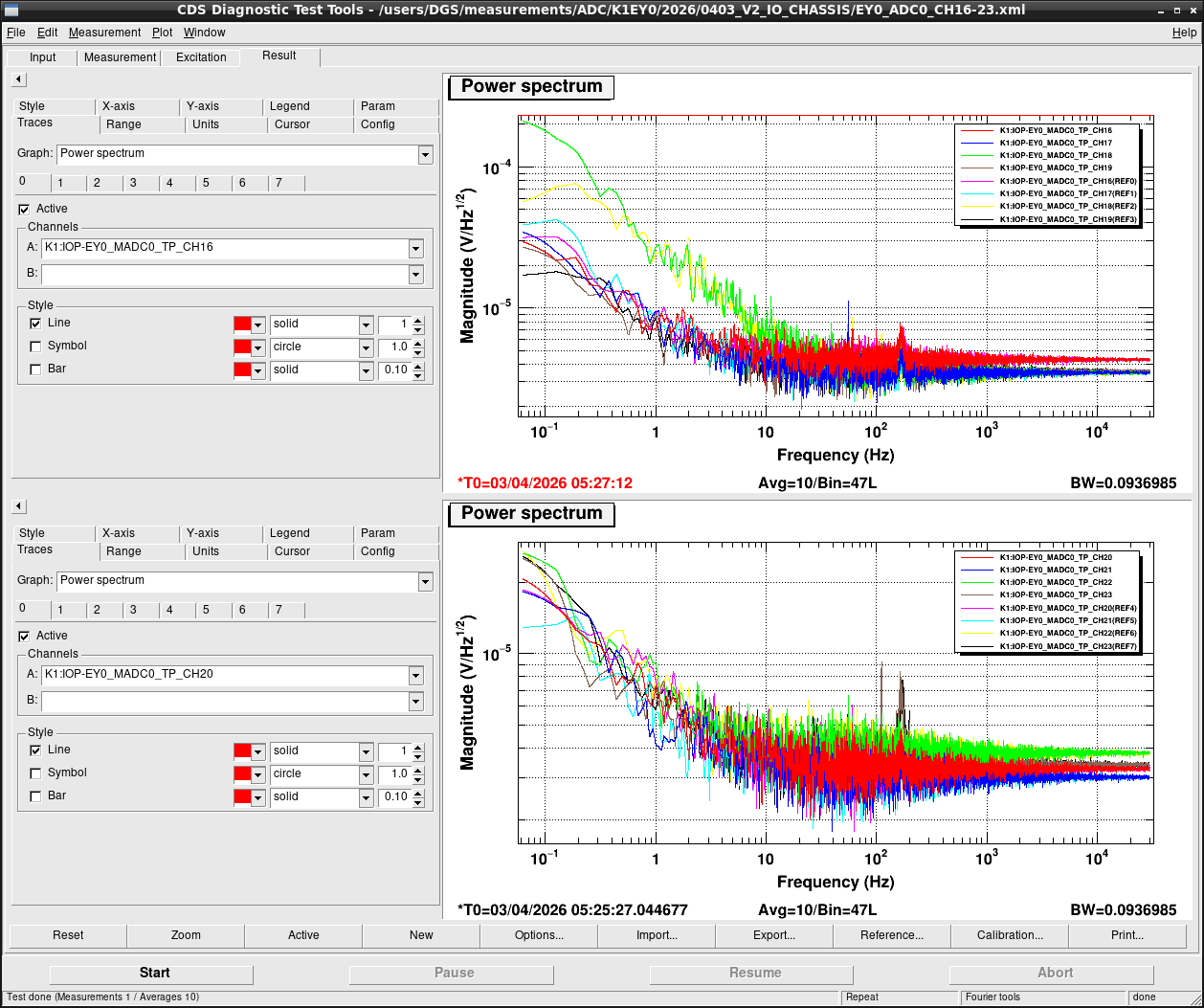The width and height of the screenshot is (1204, 1008).
Task: Toggle upper Active checkbox
Action: 24,209
